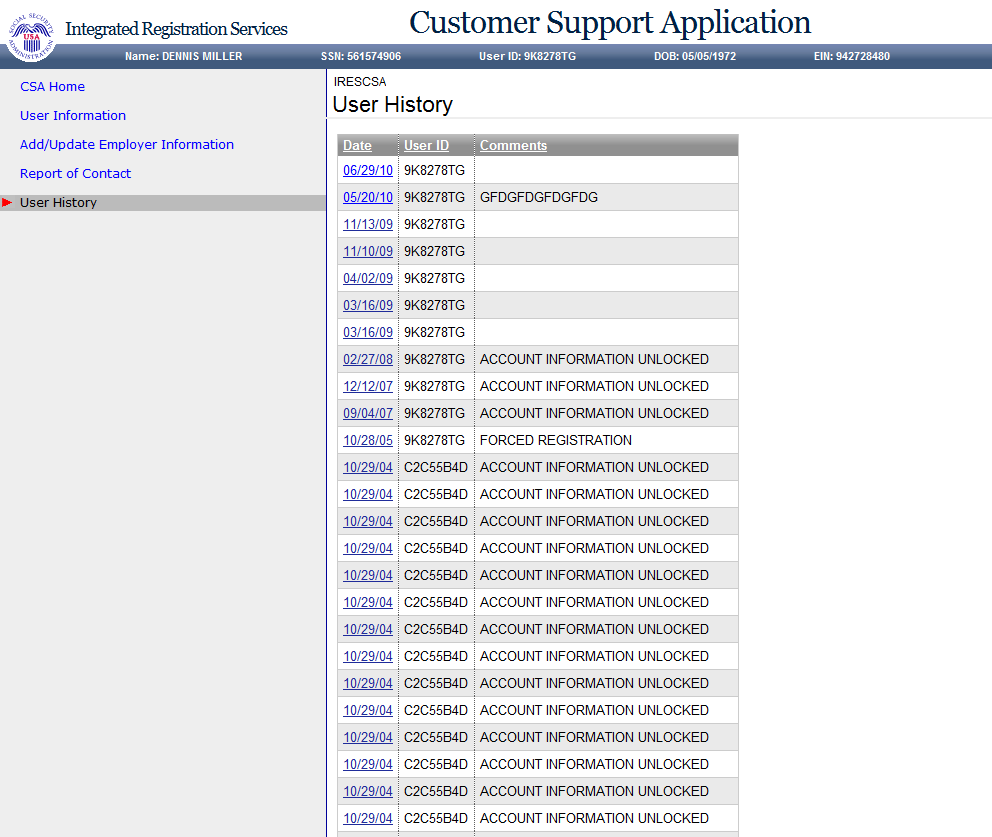Click the IRESCSA label above heading
Image resolution: width=992 pixels, height=837 pixels.
pyautogui.click(x=360, y=82)
